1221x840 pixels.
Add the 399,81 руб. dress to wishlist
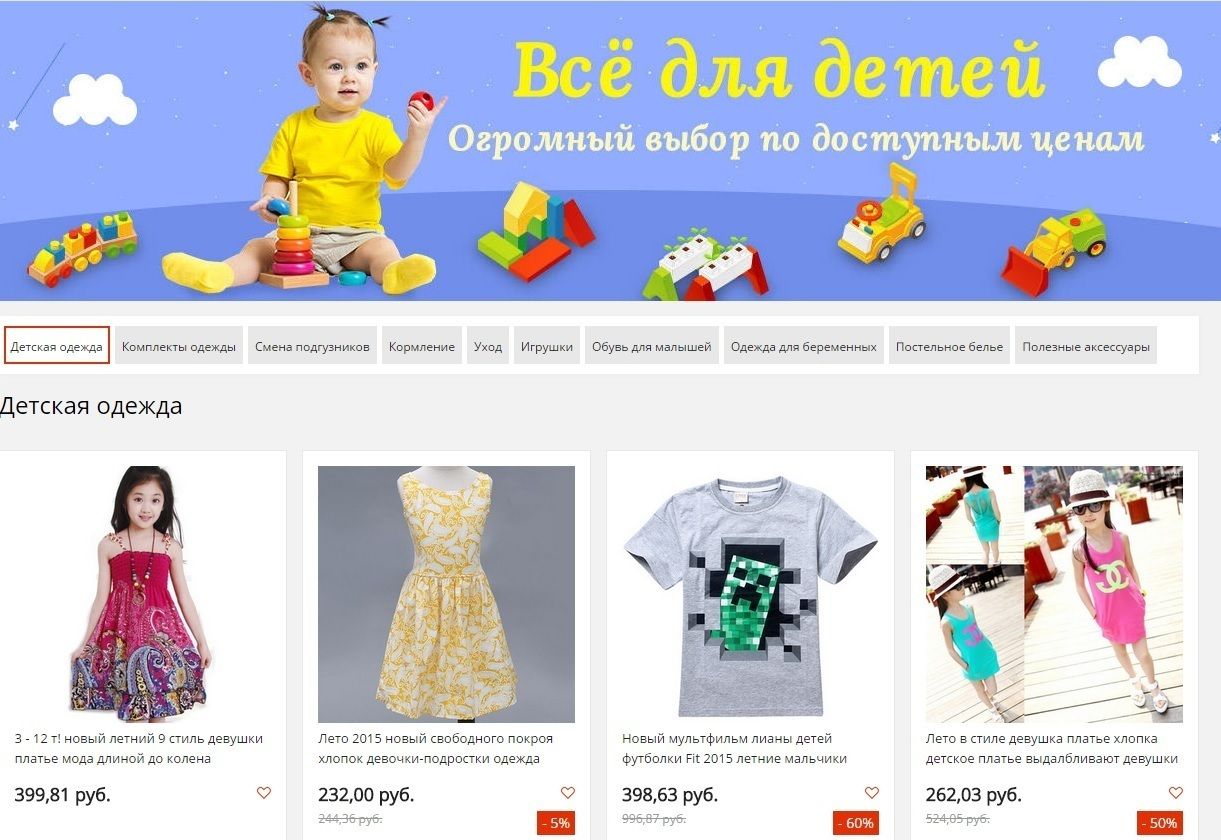click(x=264, y=793)
